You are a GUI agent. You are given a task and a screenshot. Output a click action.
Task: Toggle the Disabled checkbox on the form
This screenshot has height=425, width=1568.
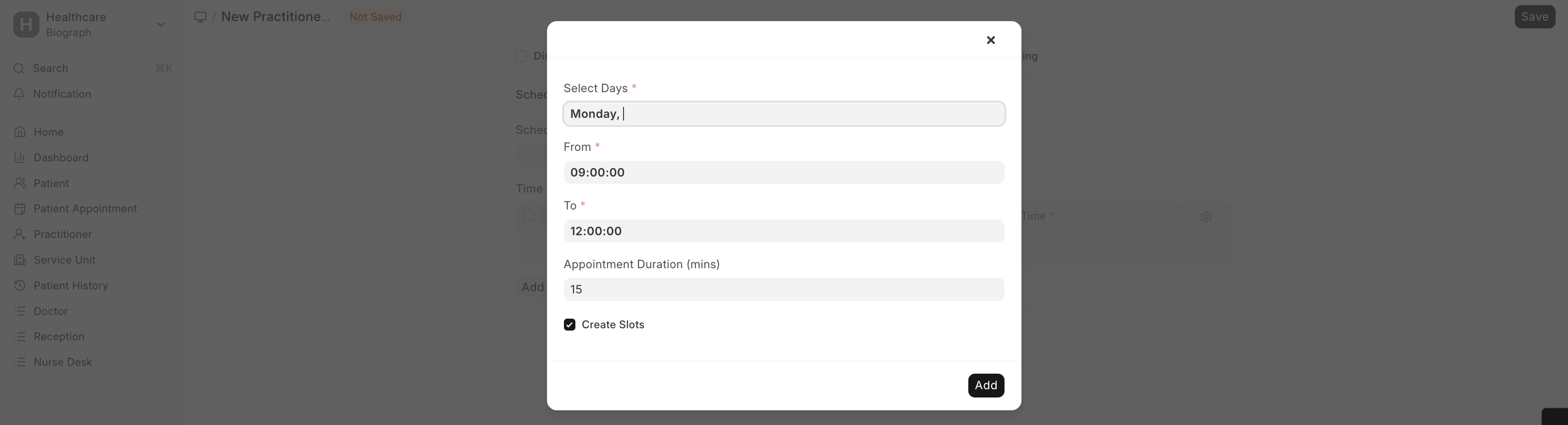(x=522, y=56)
